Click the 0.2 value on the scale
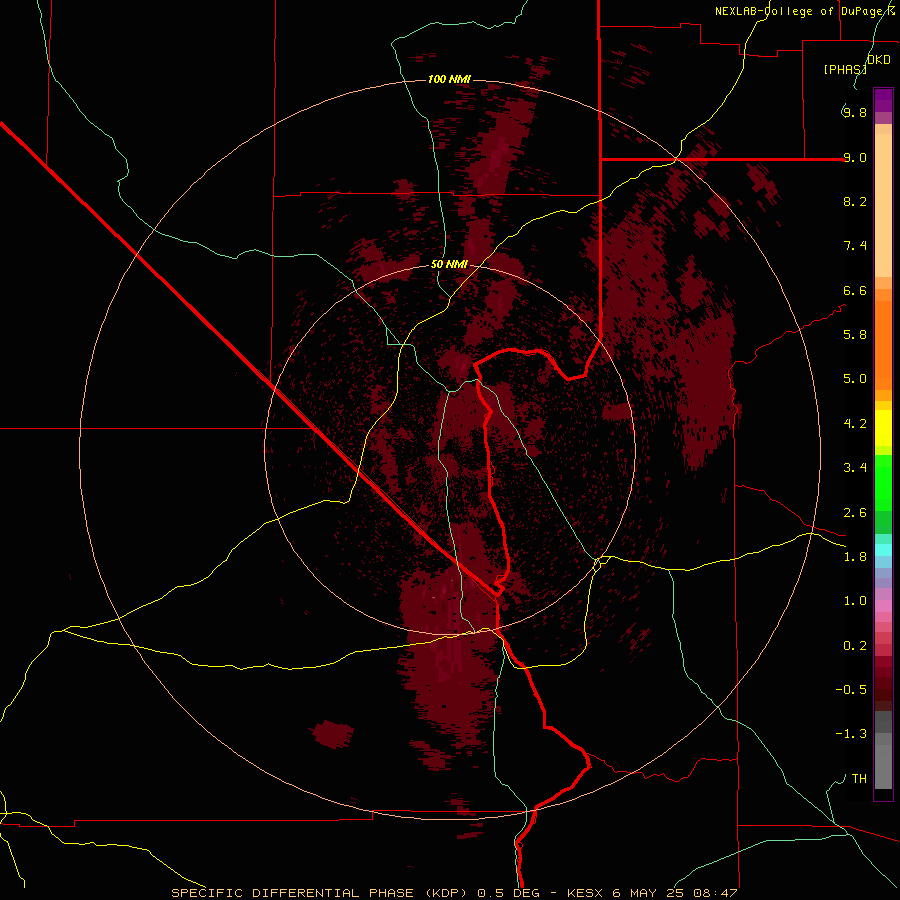The height and width of the screenshot is (900, 900). pos(855,646)
